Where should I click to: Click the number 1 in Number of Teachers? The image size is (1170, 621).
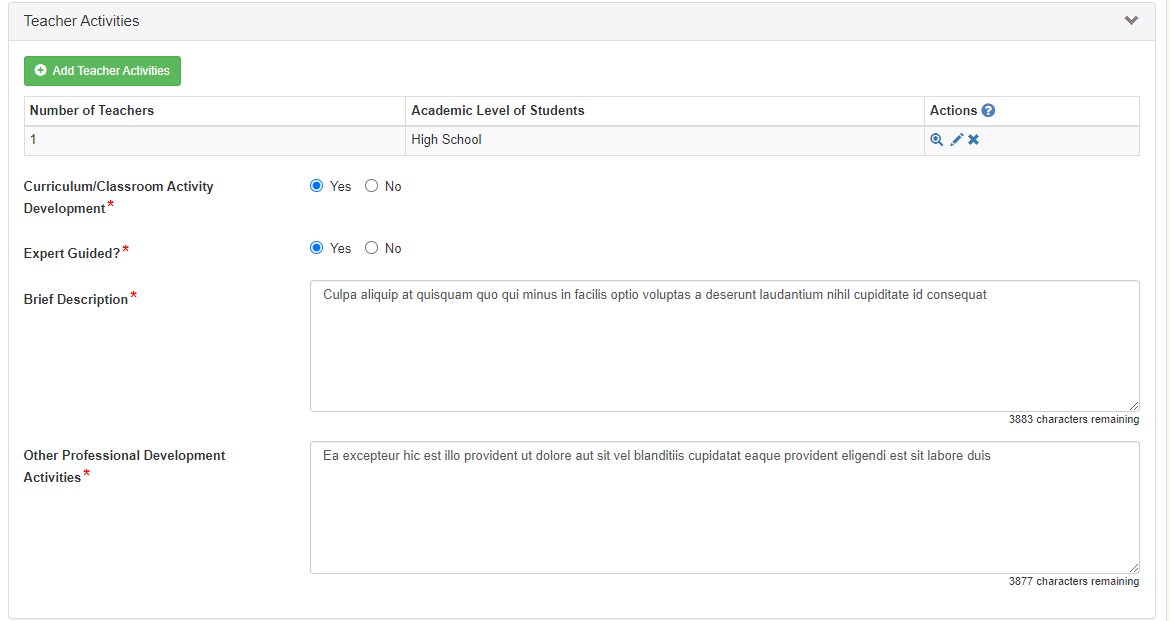33,140
